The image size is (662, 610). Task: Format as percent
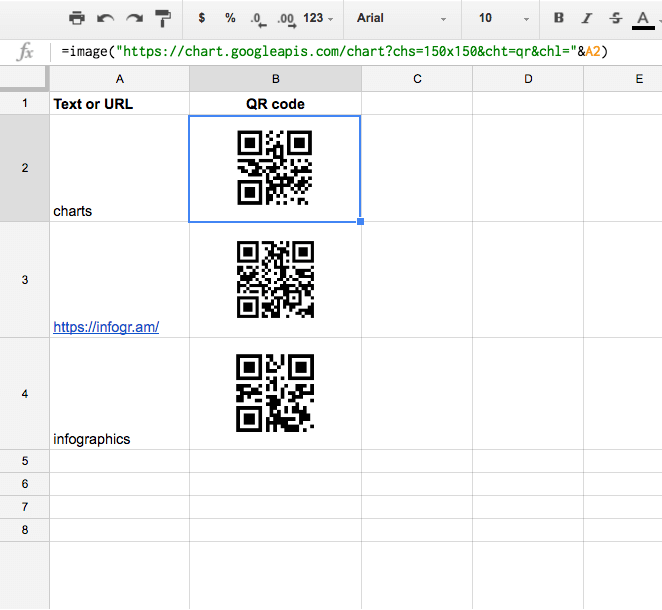pos(230,18)
